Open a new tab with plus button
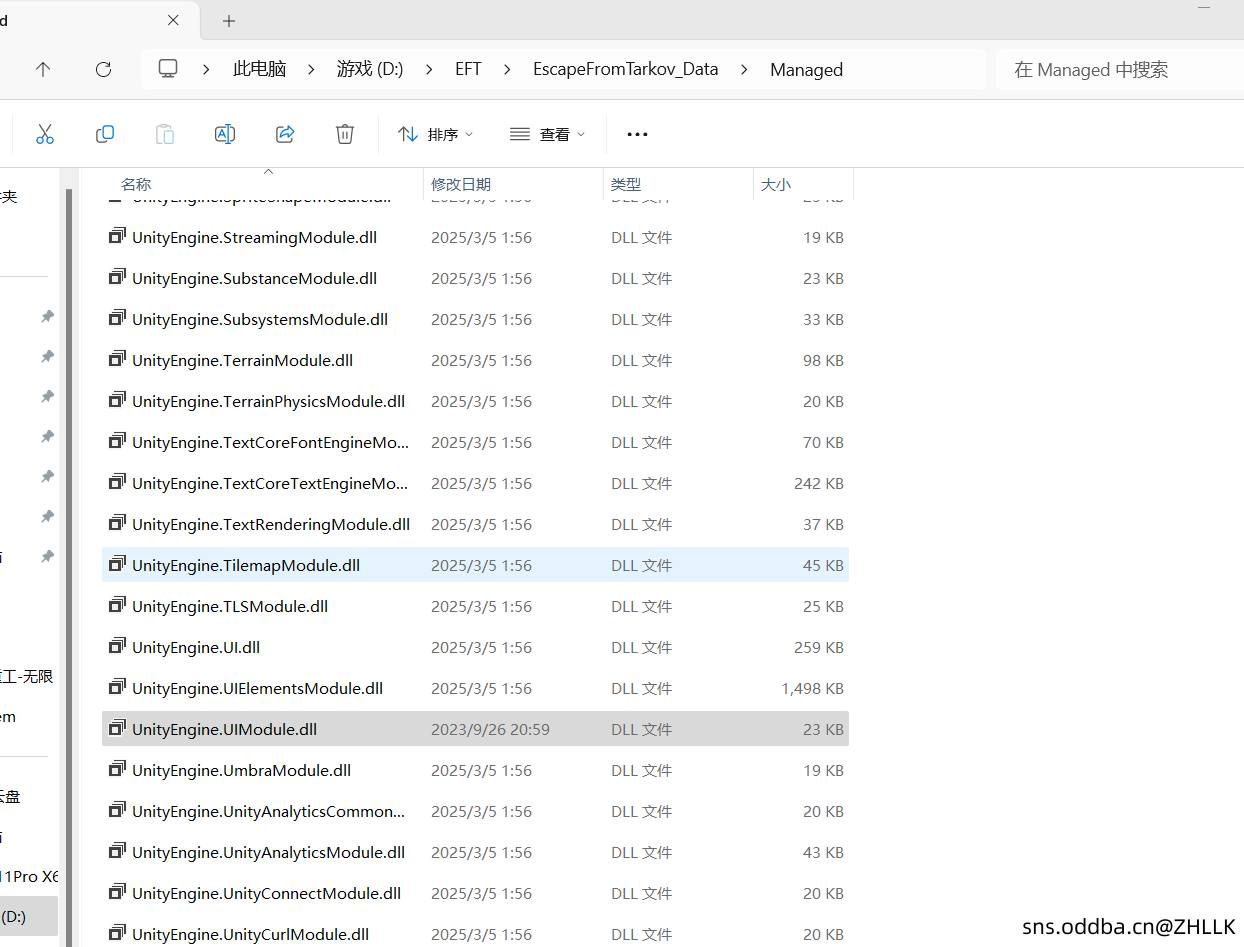This screenshot has width=1244, height=947. [x=229, y=21]
